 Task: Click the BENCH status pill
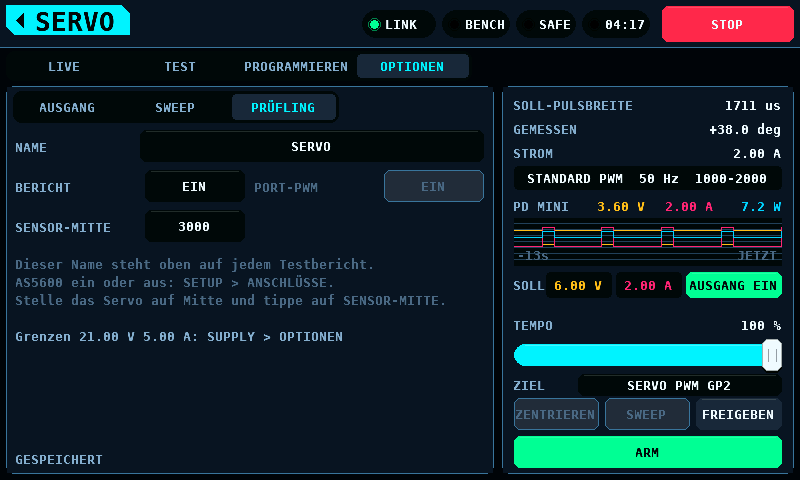coord(476,24)
